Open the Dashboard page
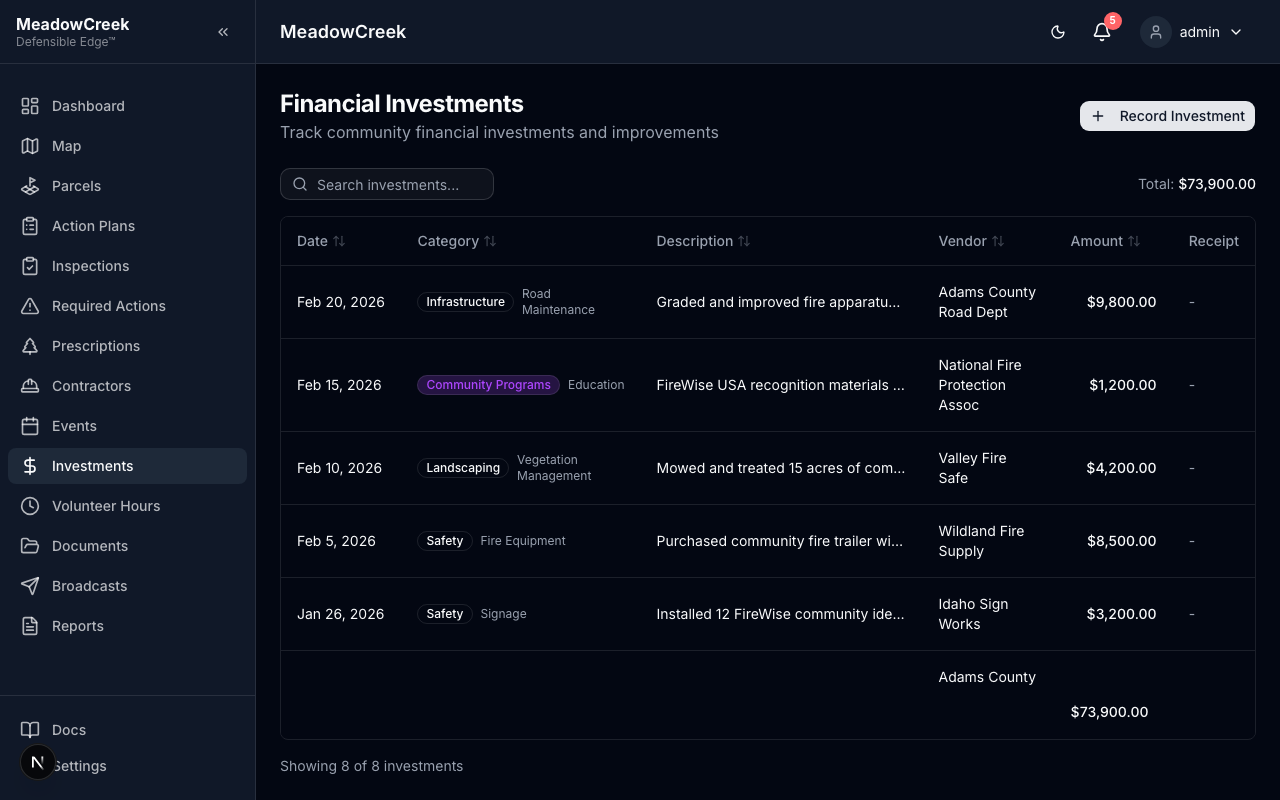The height and width of the screenshot is (800, 1280). (x=127, y=106)
